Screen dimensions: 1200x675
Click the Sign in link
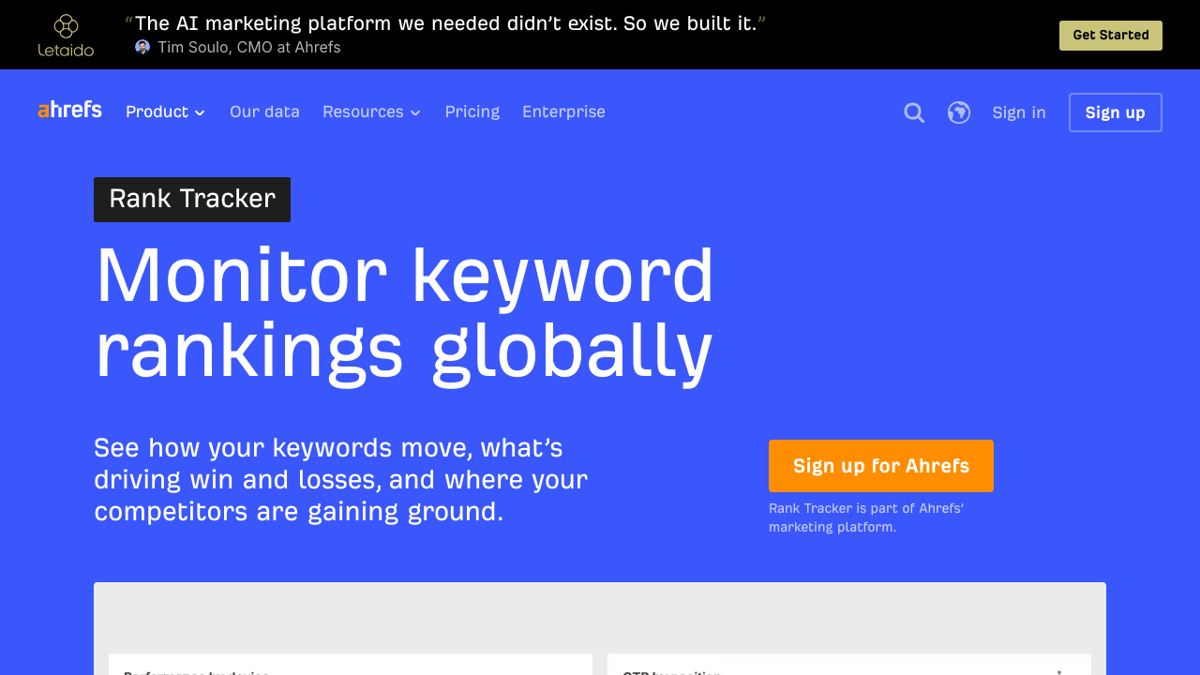(1019, 113)
